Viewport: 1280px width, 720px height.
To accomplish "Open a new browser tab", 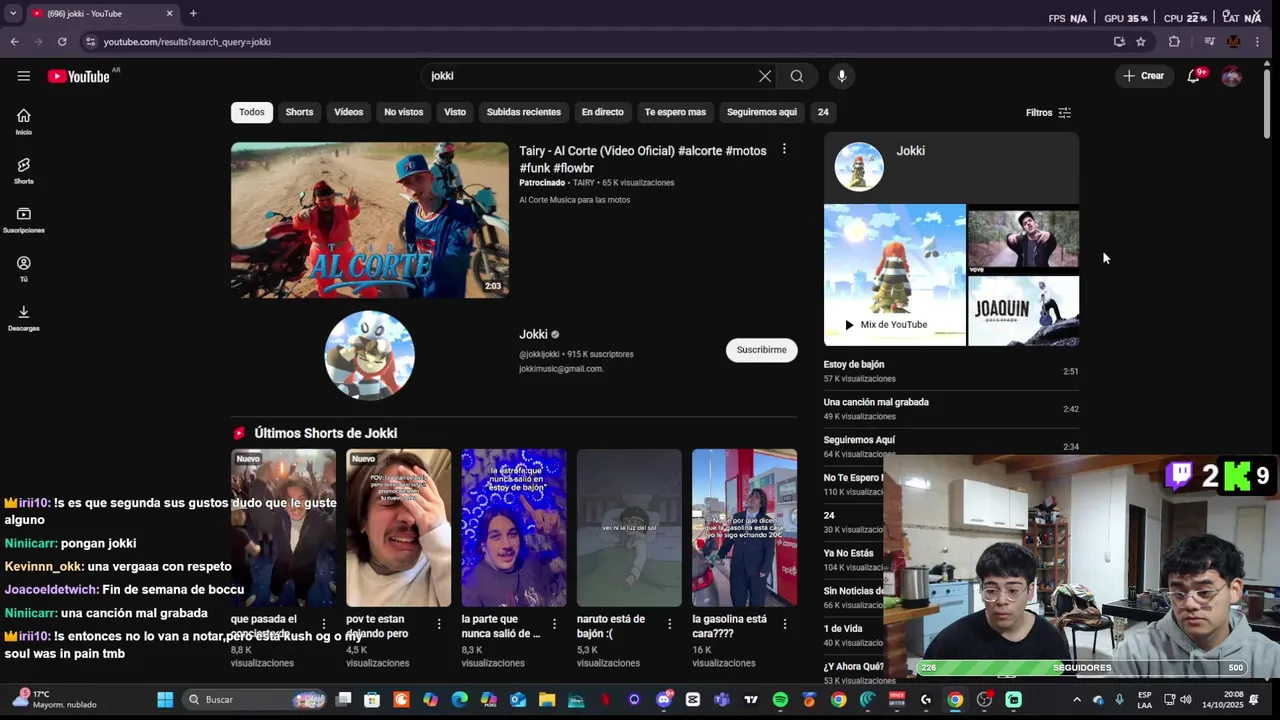I will tap(193, 14).
